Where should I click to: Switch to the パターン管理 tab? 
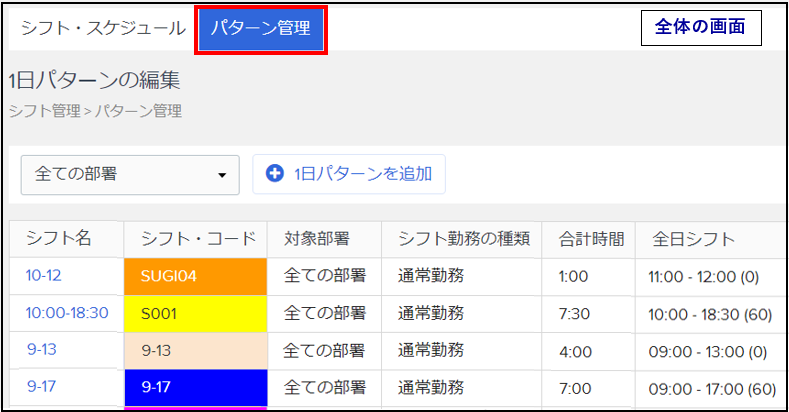[x=261, y=29]
